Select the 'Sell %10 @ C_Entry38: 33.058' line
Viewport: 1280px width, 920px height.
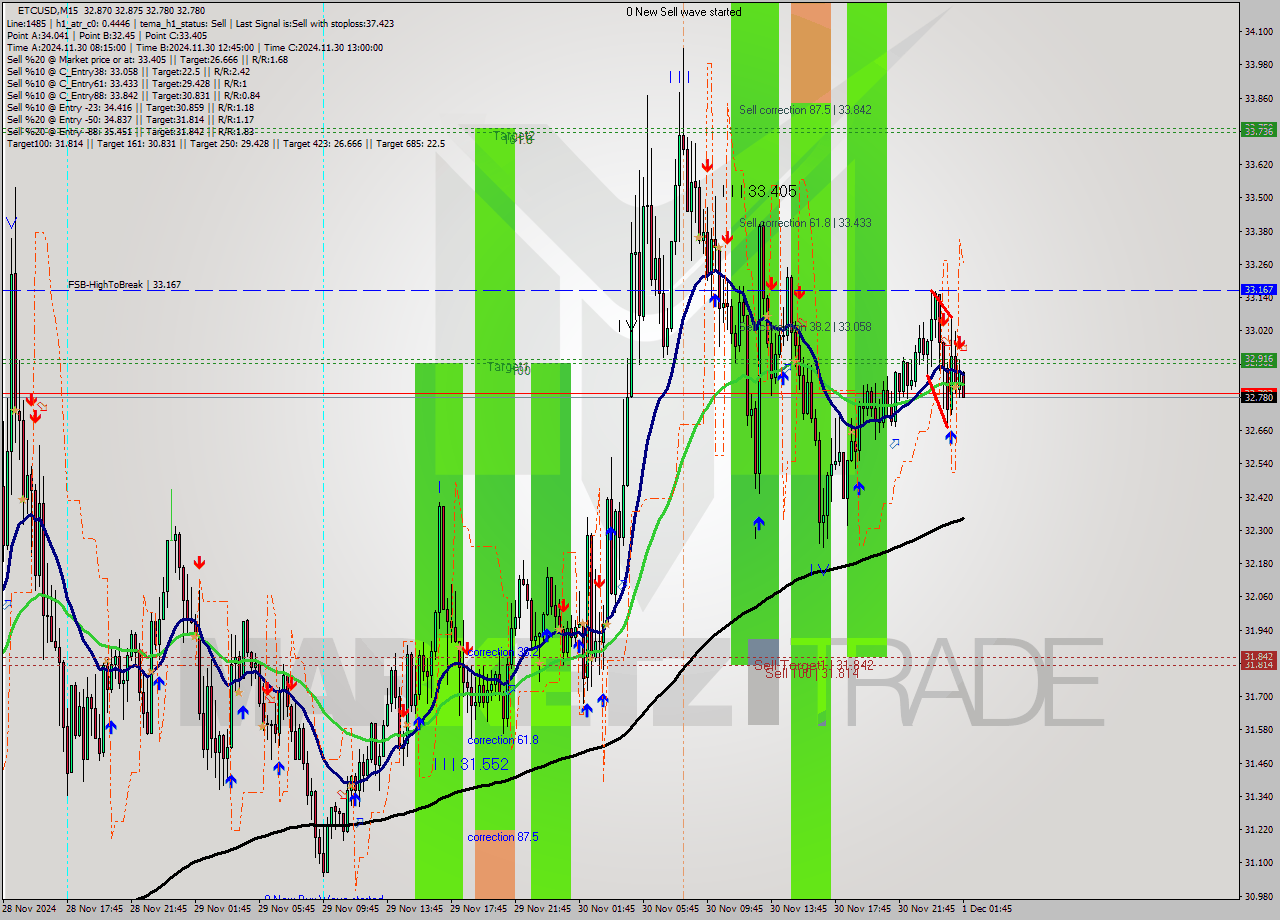click(128, 71)
